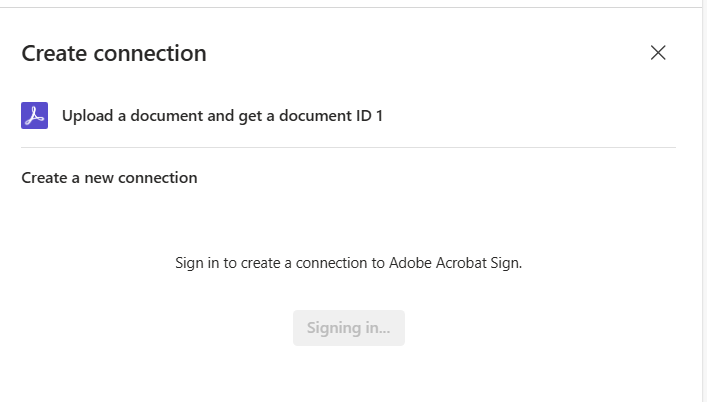The width and height of the screenshot is (707, 402).
Task: Click the divider line under the action title
Action: tap(349, 147)
